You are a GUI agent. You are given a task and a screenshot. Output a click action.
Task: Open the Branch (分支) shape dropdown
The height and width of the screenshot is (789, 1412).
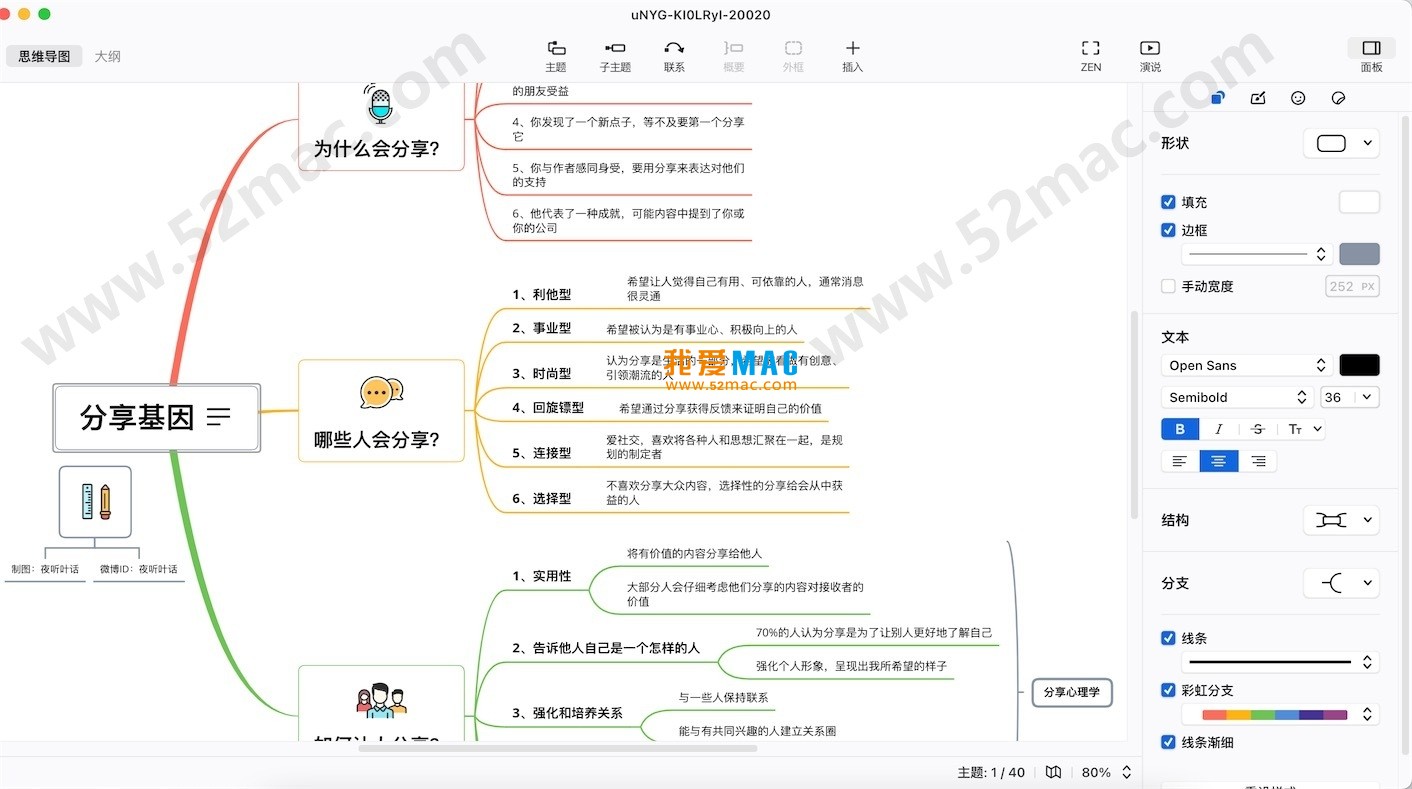(1341, 583)
